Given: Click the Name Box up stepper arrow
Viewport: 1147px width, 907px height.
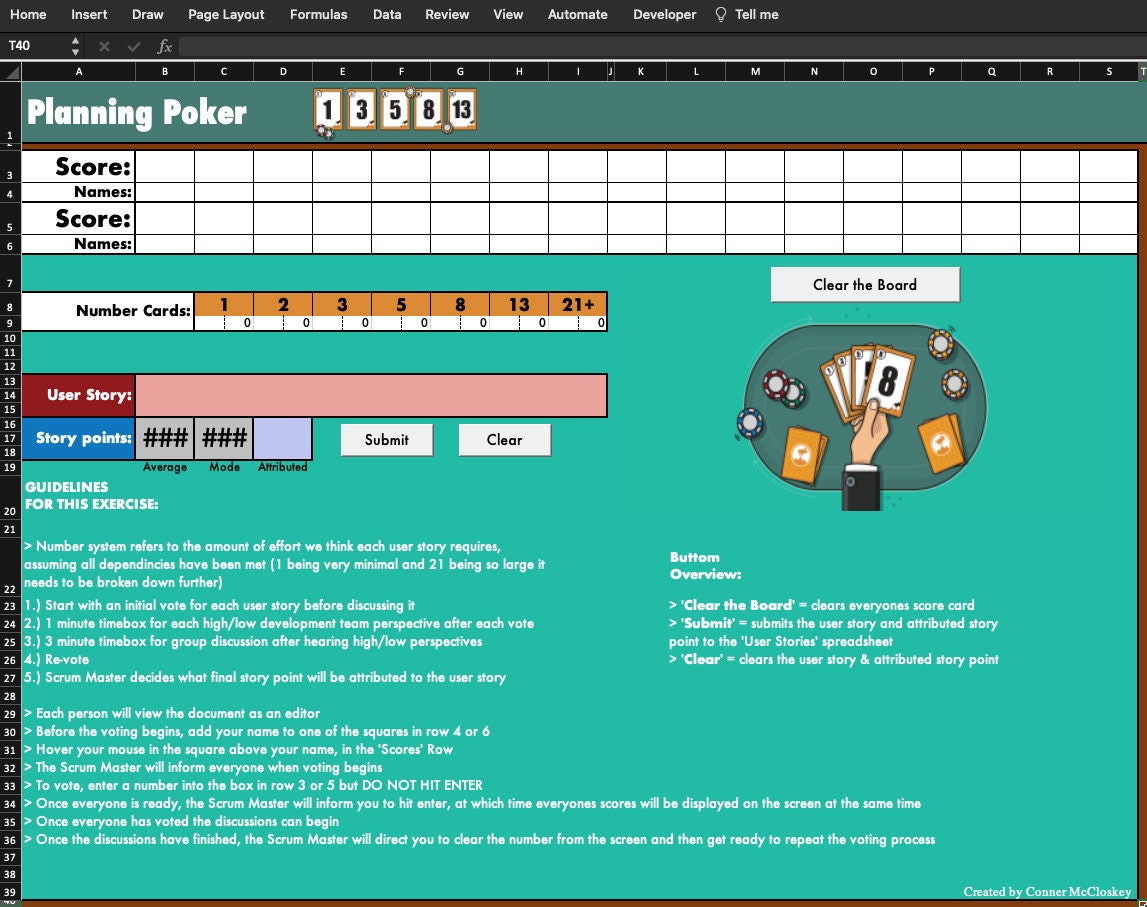Looking at the screenshot, I should [74, 40].
